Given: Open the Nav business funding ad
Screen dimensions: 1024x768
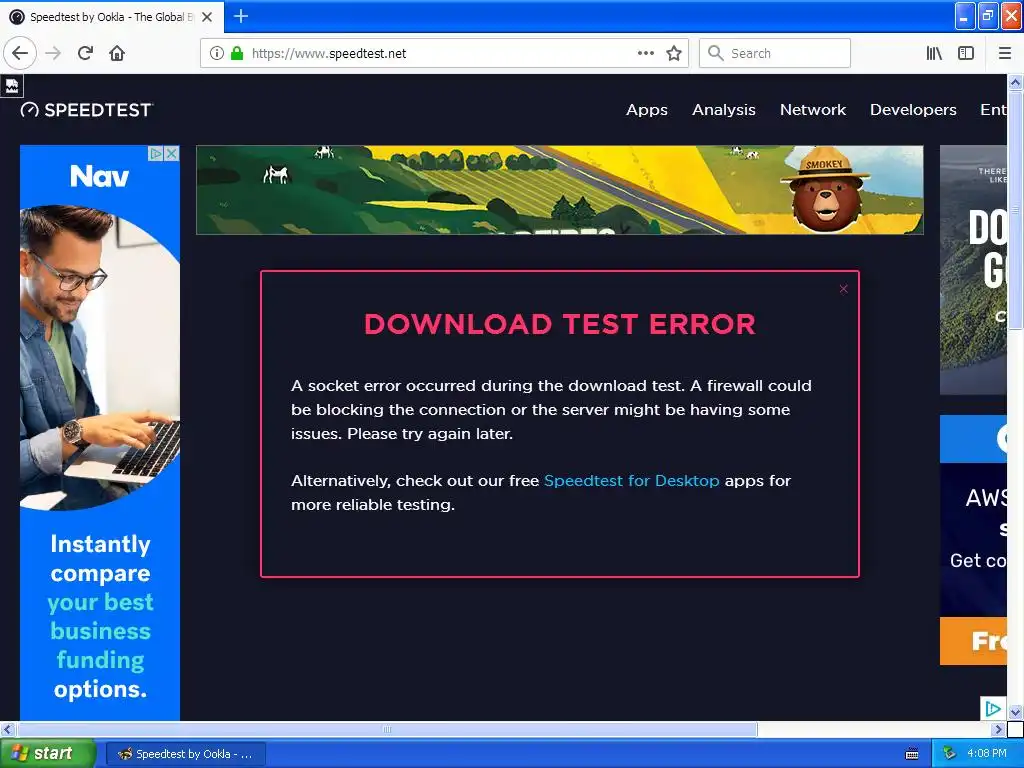Looking at the screenshot, I should 100,432.
